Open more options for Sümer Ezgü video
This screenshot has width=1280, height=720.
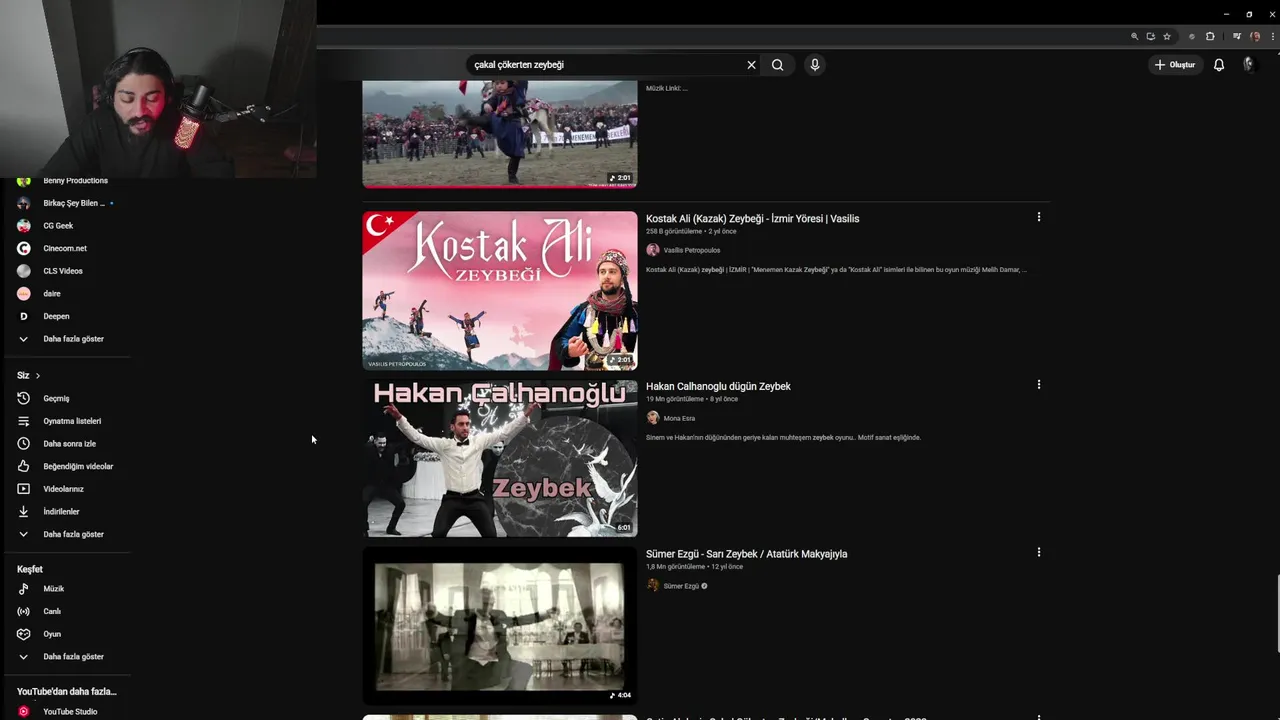[1038, 552]
